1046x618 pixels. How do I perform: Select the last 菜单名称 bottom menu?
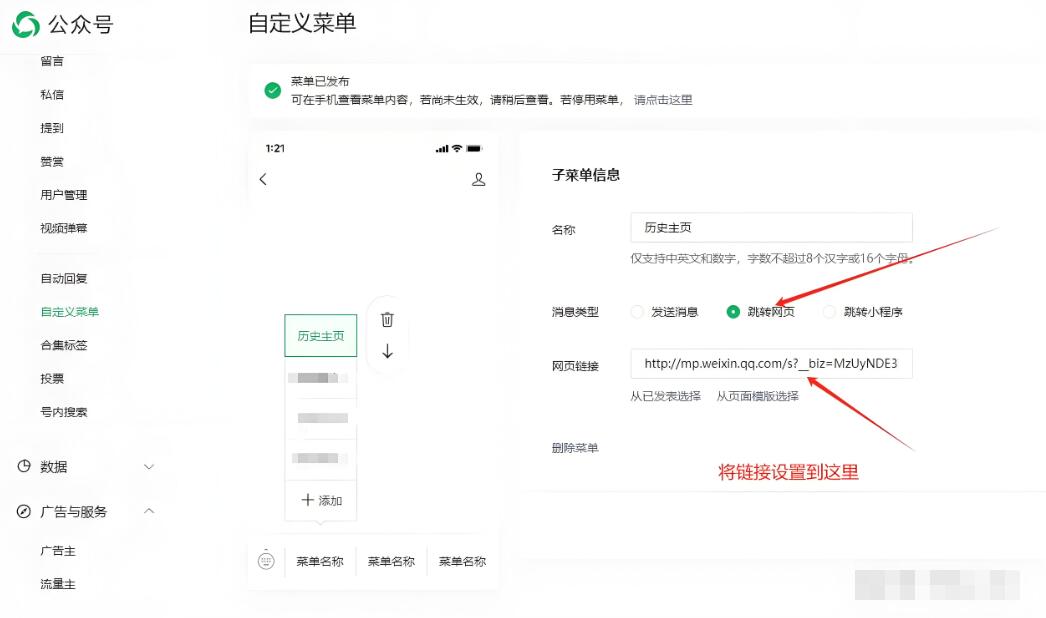coord(462,561)
